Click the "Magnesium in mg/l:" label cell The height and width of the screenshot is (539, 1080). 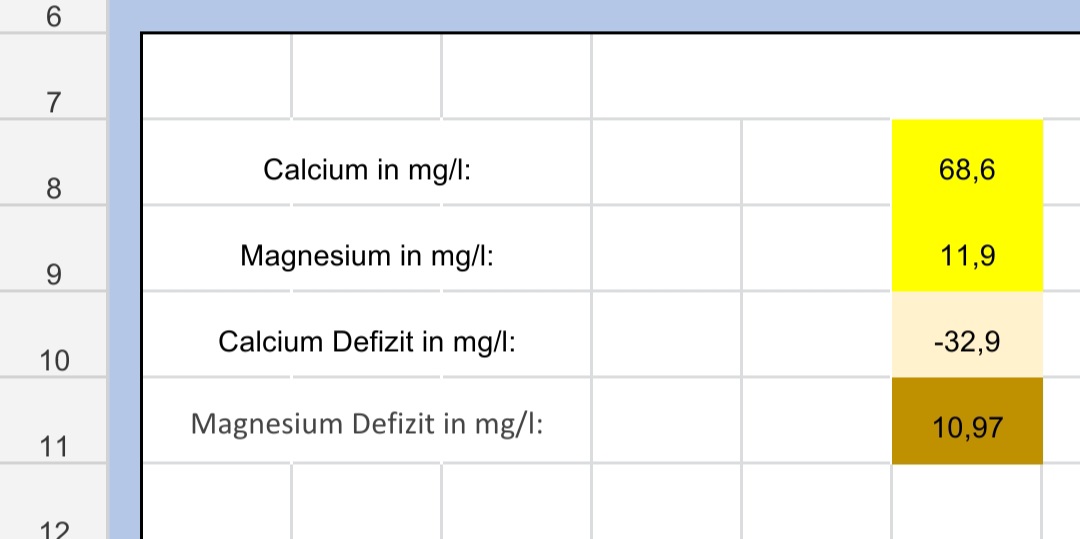pos(366,256)
